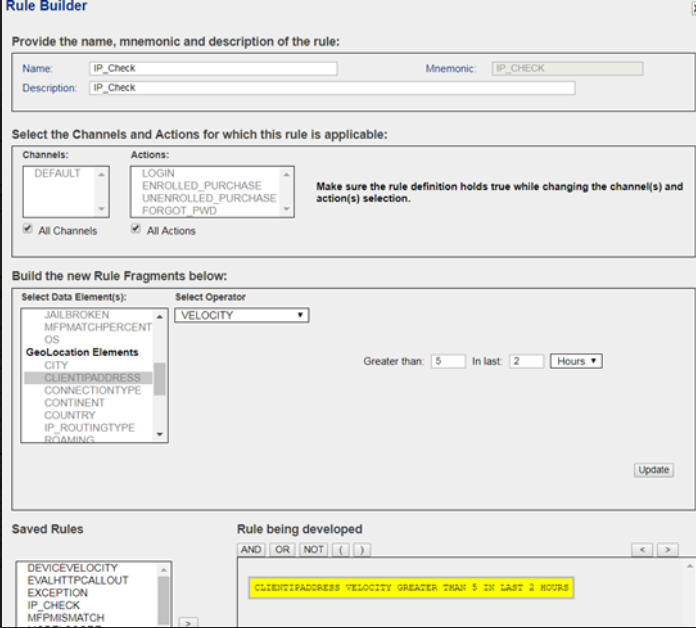Select FORGOT_PWD in the Actions list
Viewport: 696px width, 628px height.
click(x=179, y=210)
